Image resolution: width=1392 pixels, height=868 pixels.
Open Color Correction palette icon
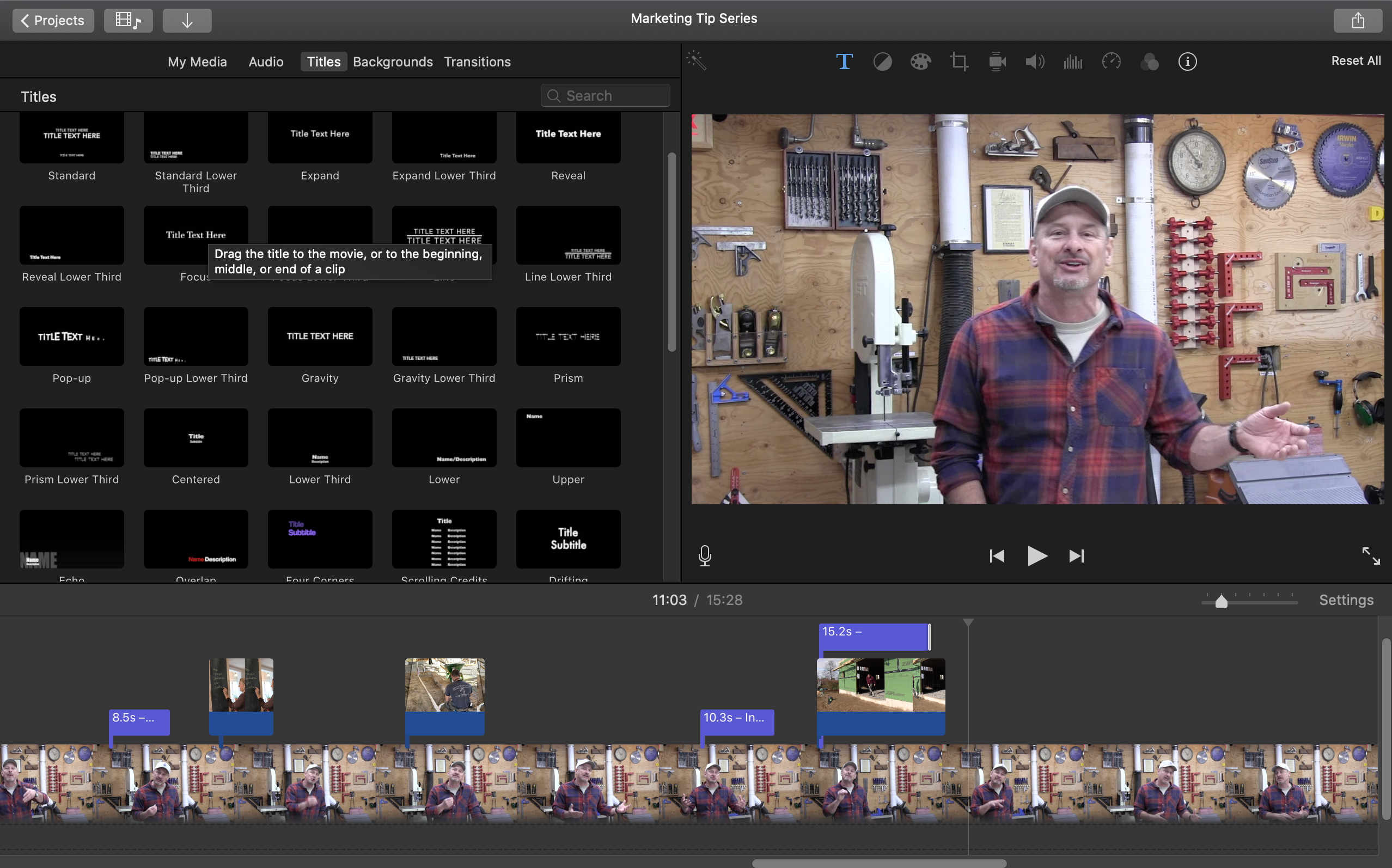point(920,62)
